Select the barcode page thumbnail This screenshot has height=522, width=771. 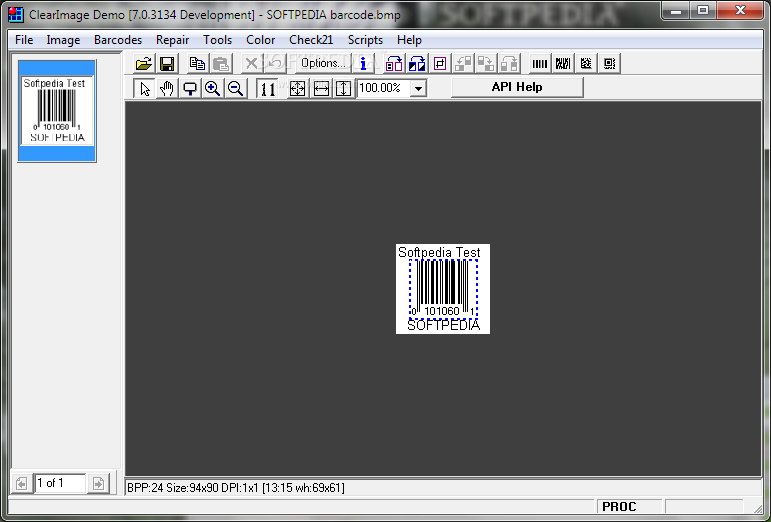click(x=57, y=111)
